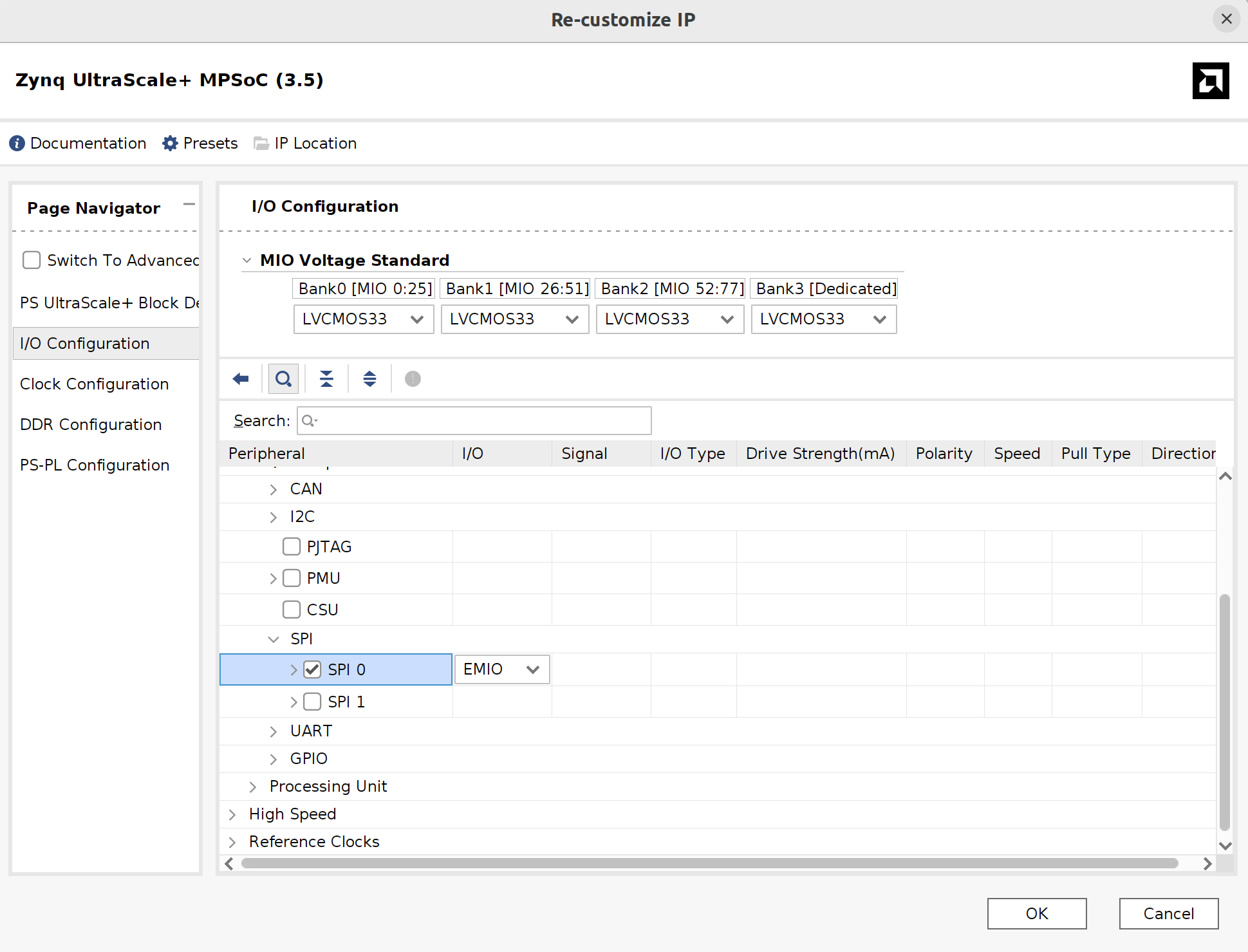Click the Peripheral column header
Viewport: 1248px width, 952px height.
click(336, 453)
